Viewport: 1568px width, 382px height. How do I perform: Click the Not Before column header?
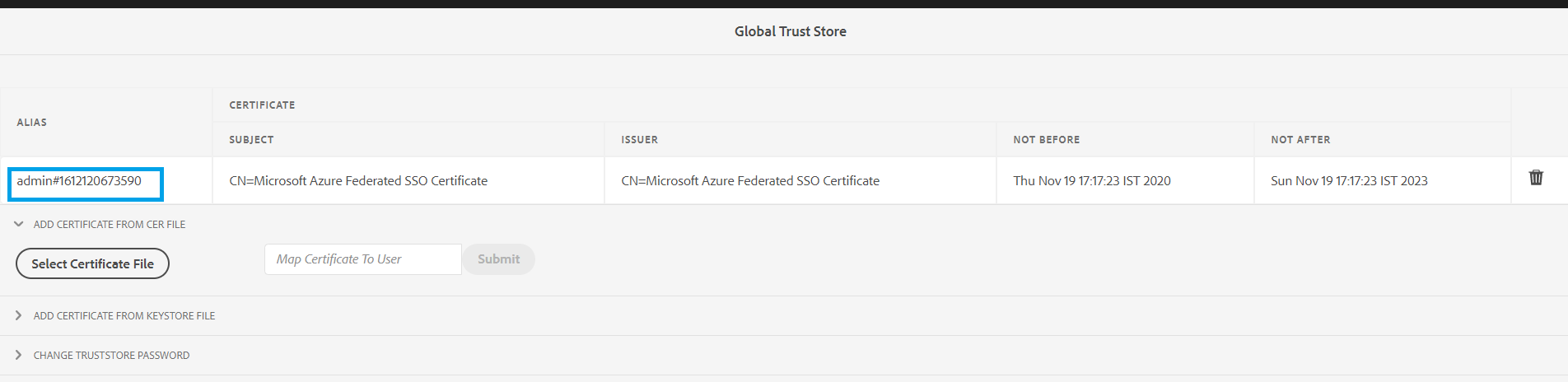(x=1046, y=140)
